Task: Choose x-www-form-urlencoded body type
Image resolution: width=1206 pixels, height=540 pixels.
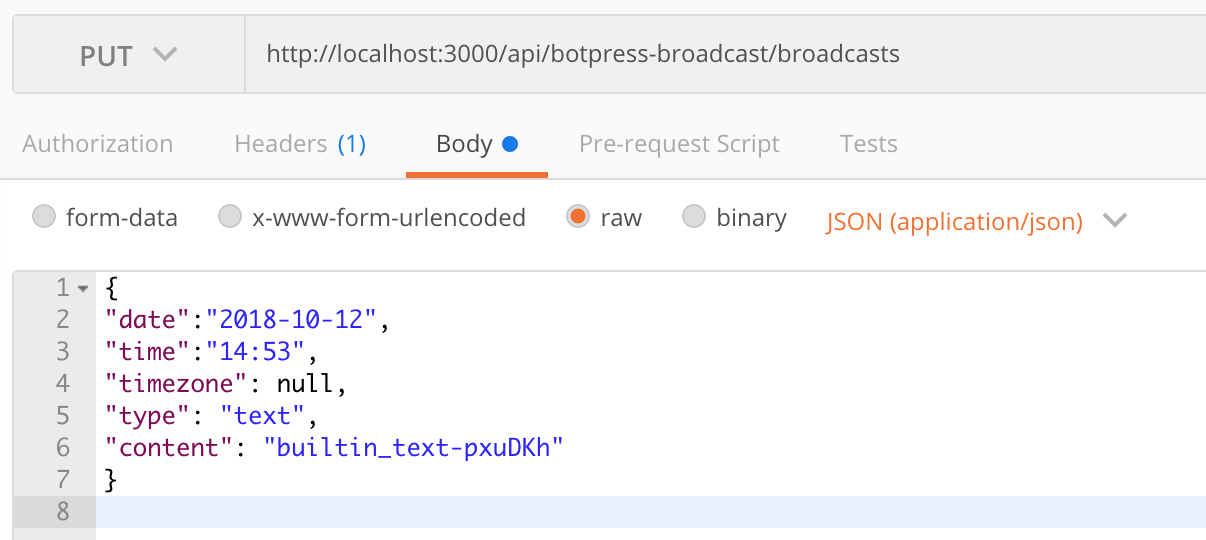Action: click(230, 217)
